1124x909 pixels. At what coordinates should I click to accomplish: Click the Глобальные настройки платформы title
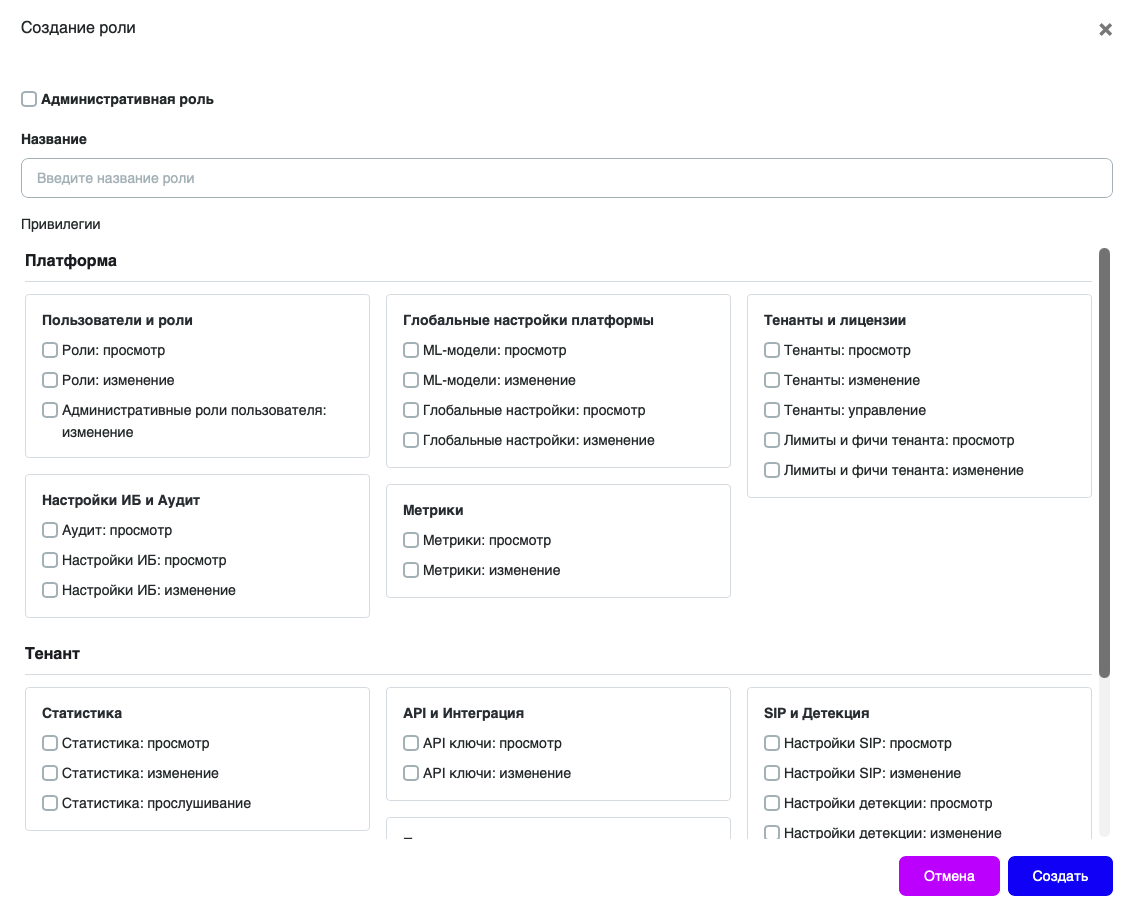tap(528, 320)
